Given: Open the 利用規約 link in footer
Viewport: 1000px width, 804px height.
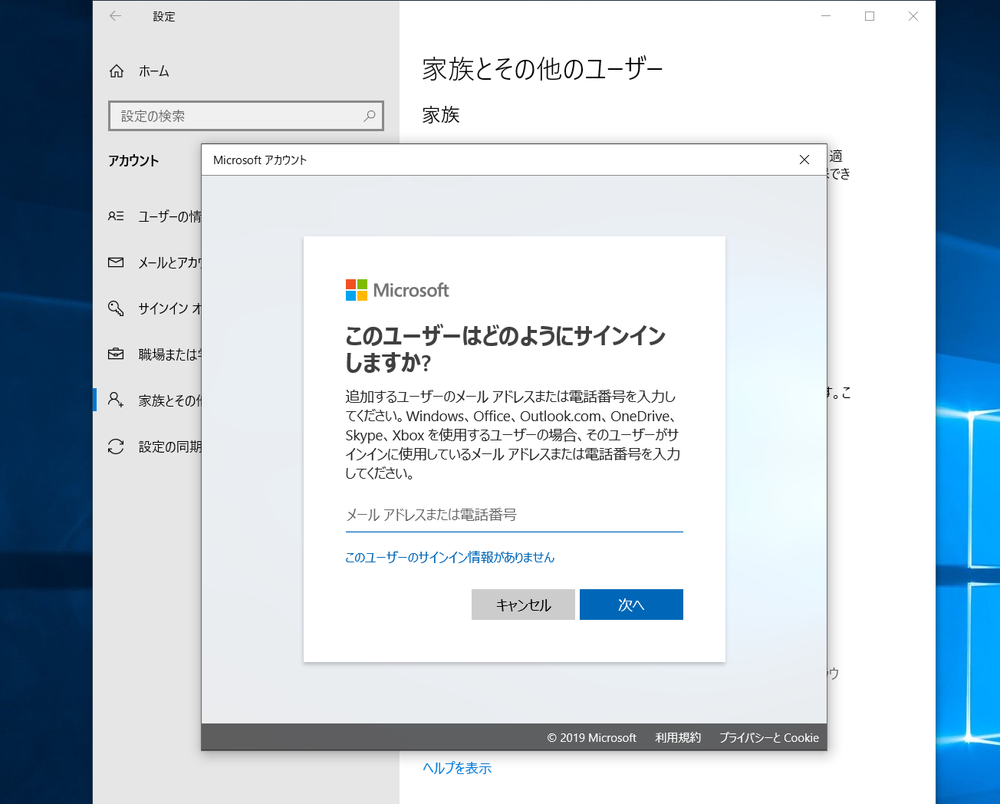Looking at the screenshot, I should pyautogui.click(x=678, y=738).
